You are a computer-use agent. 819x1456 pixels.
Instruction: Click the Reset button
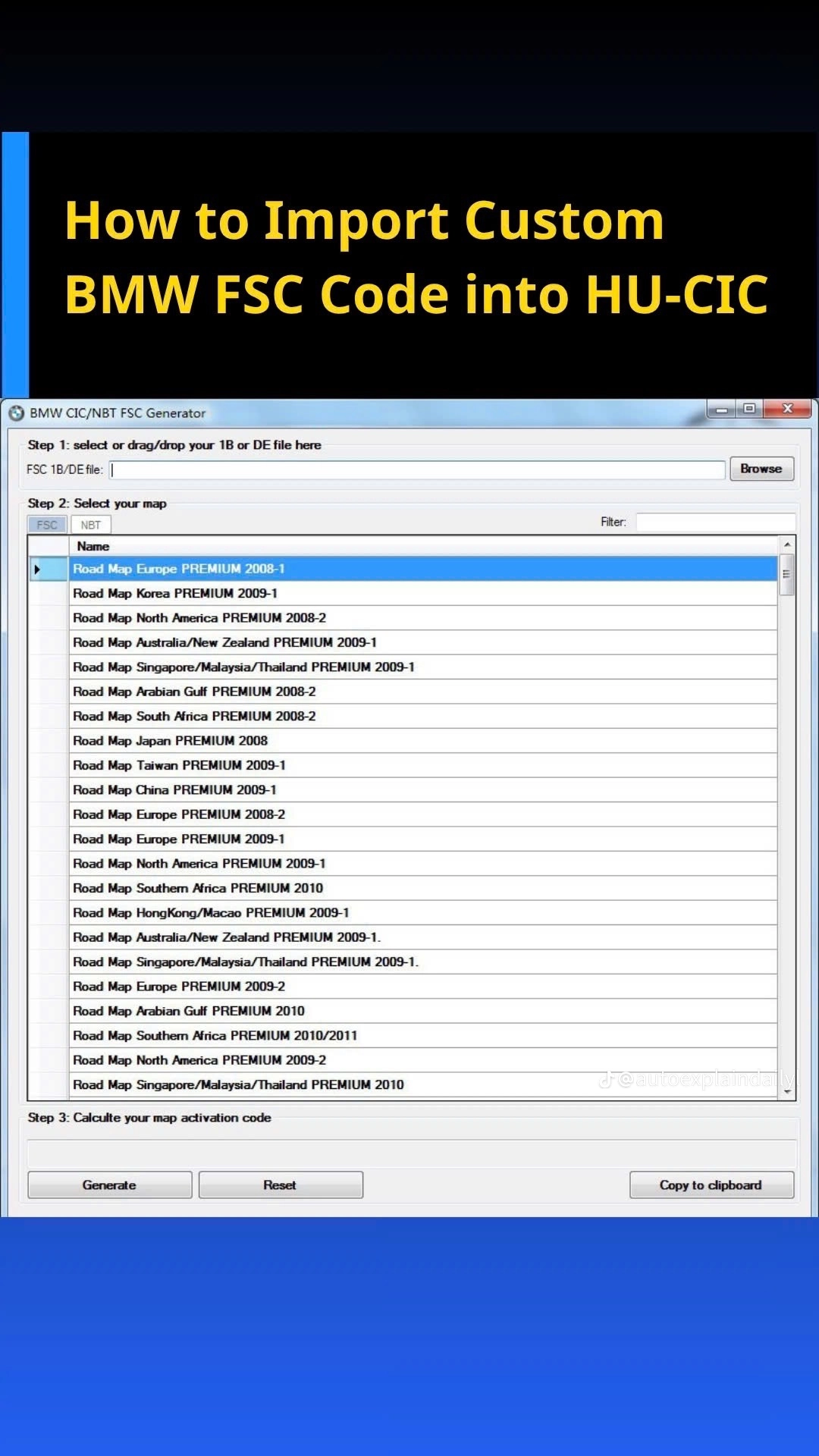(x=281, y=1185)
